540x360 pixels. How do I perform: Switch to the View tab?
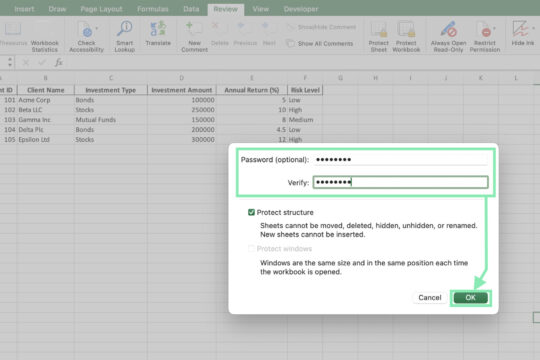coord(261,9)
